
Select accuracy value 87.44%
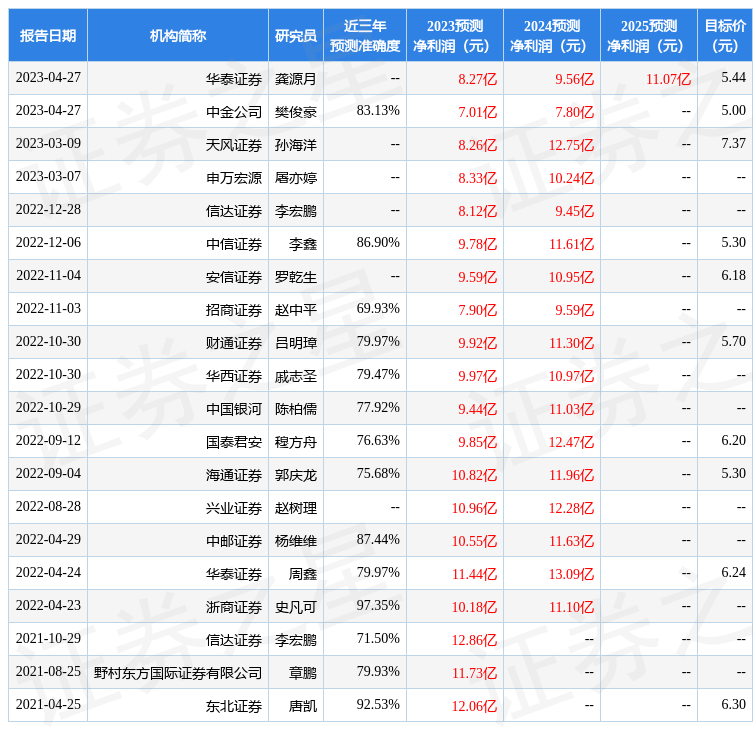378,539
